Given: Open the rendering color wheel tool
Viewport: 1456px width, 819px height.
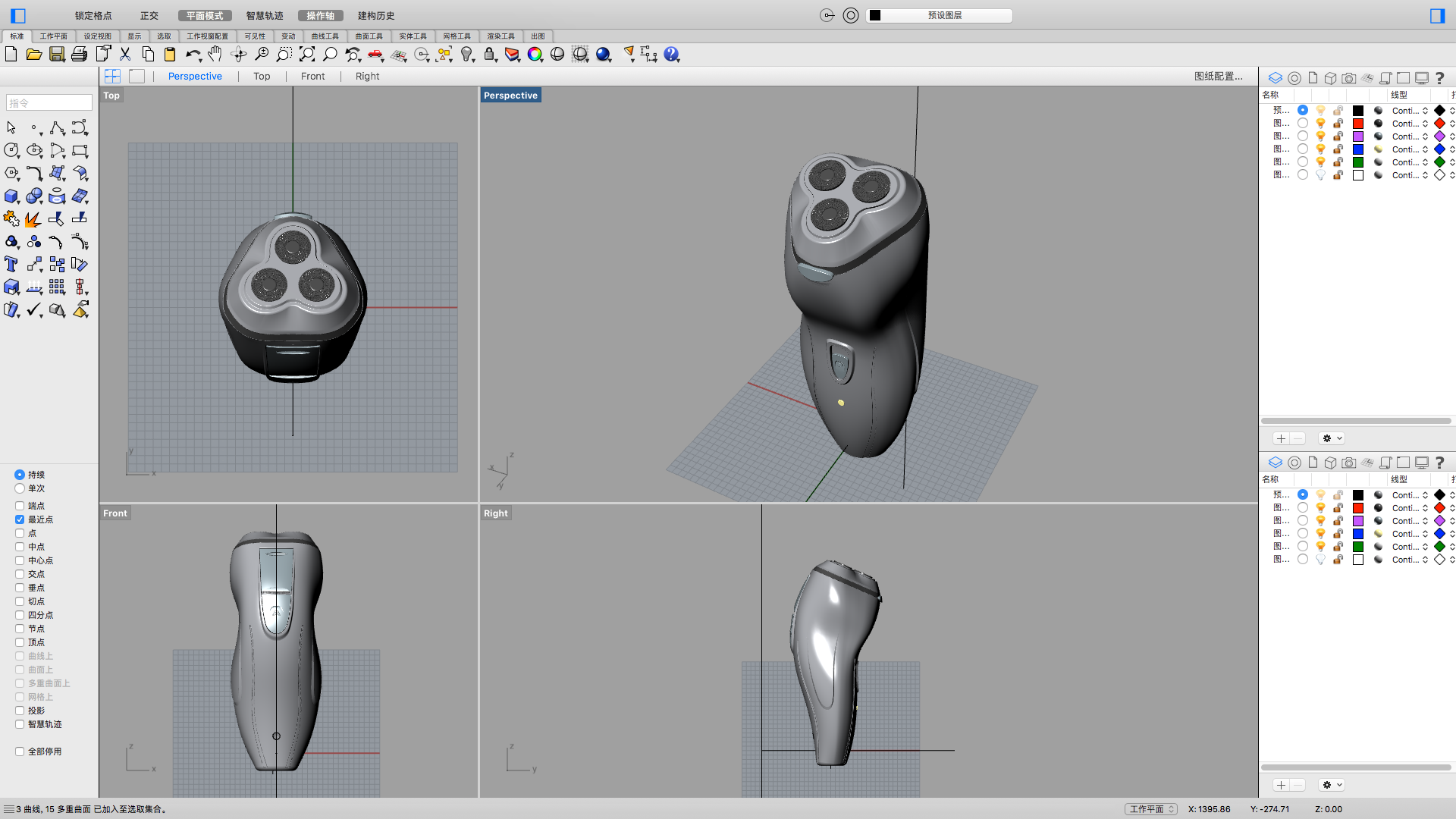Looking at the screenshot, I should (x=535, y=54).
